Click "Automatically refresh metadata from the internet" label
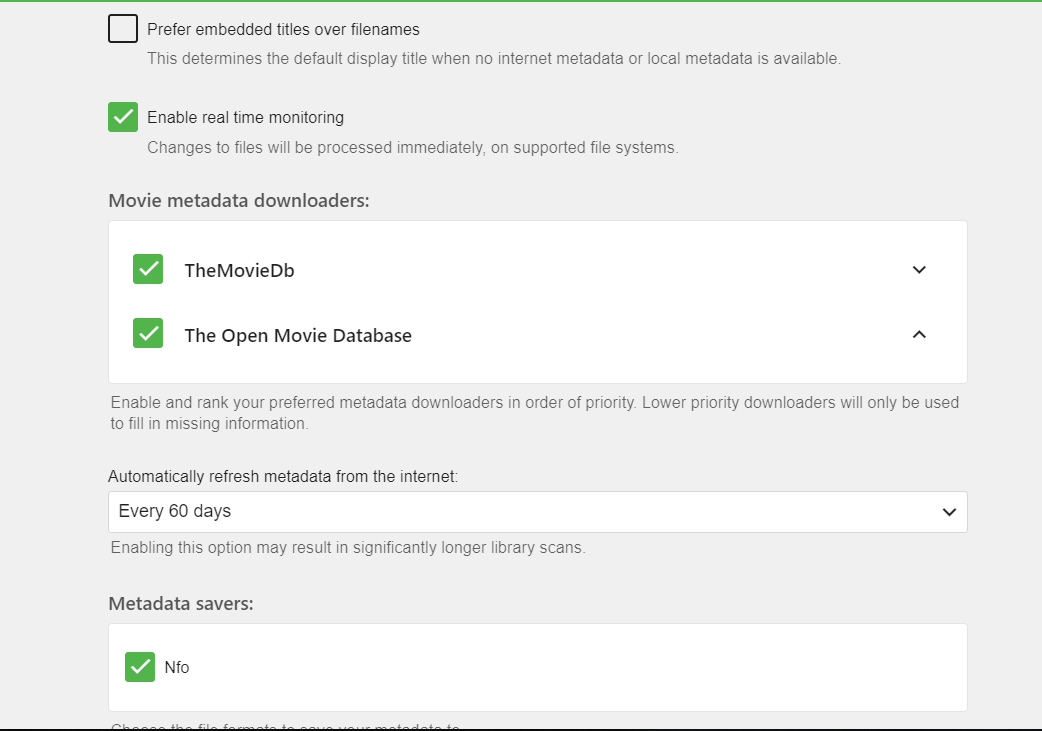Viewport: 1042px width, 731px height. point(283,477)
